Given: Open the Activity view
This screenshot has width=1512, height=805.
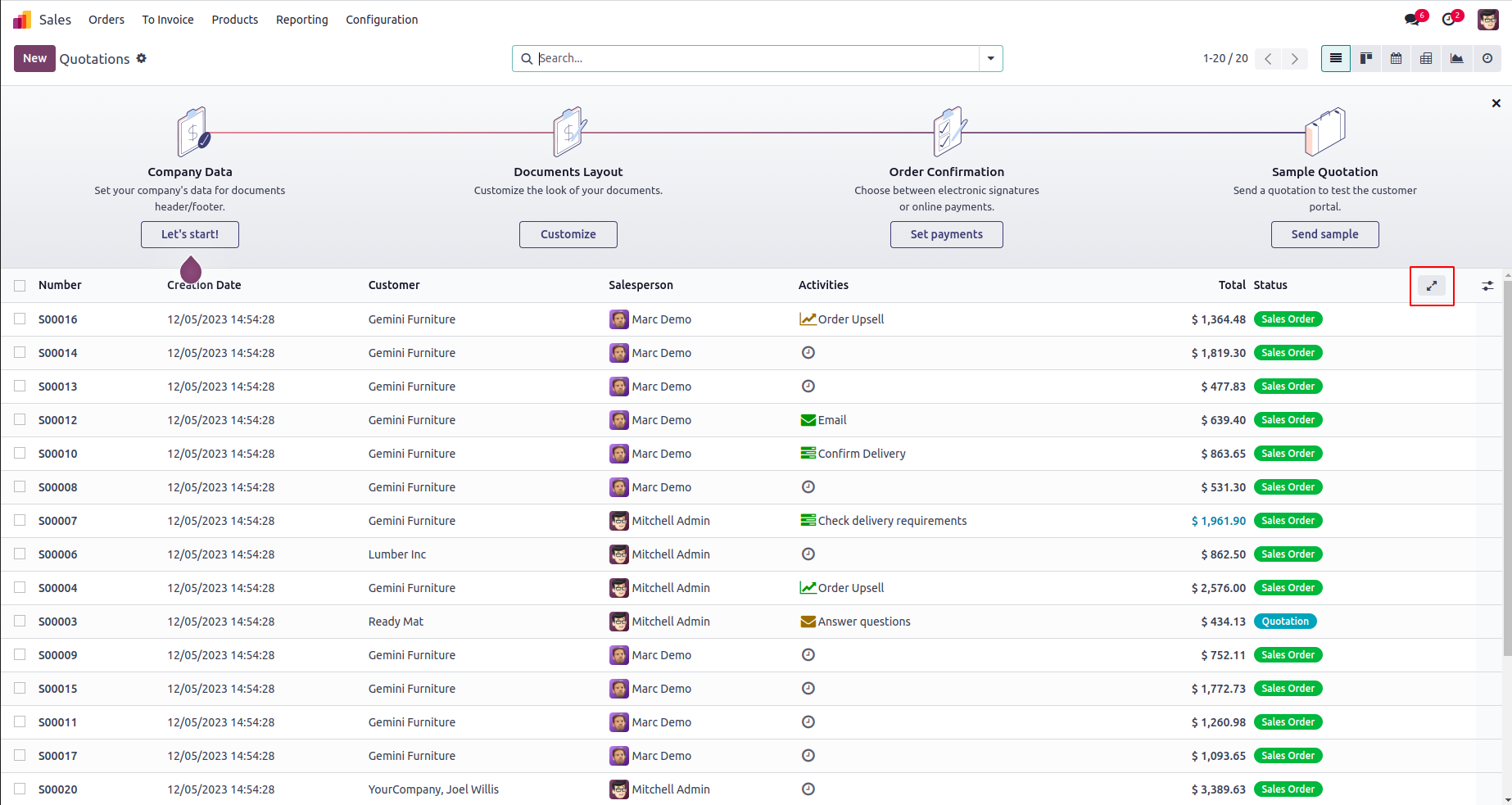Looking at the screenshot, I should (x=1487, y=58).
